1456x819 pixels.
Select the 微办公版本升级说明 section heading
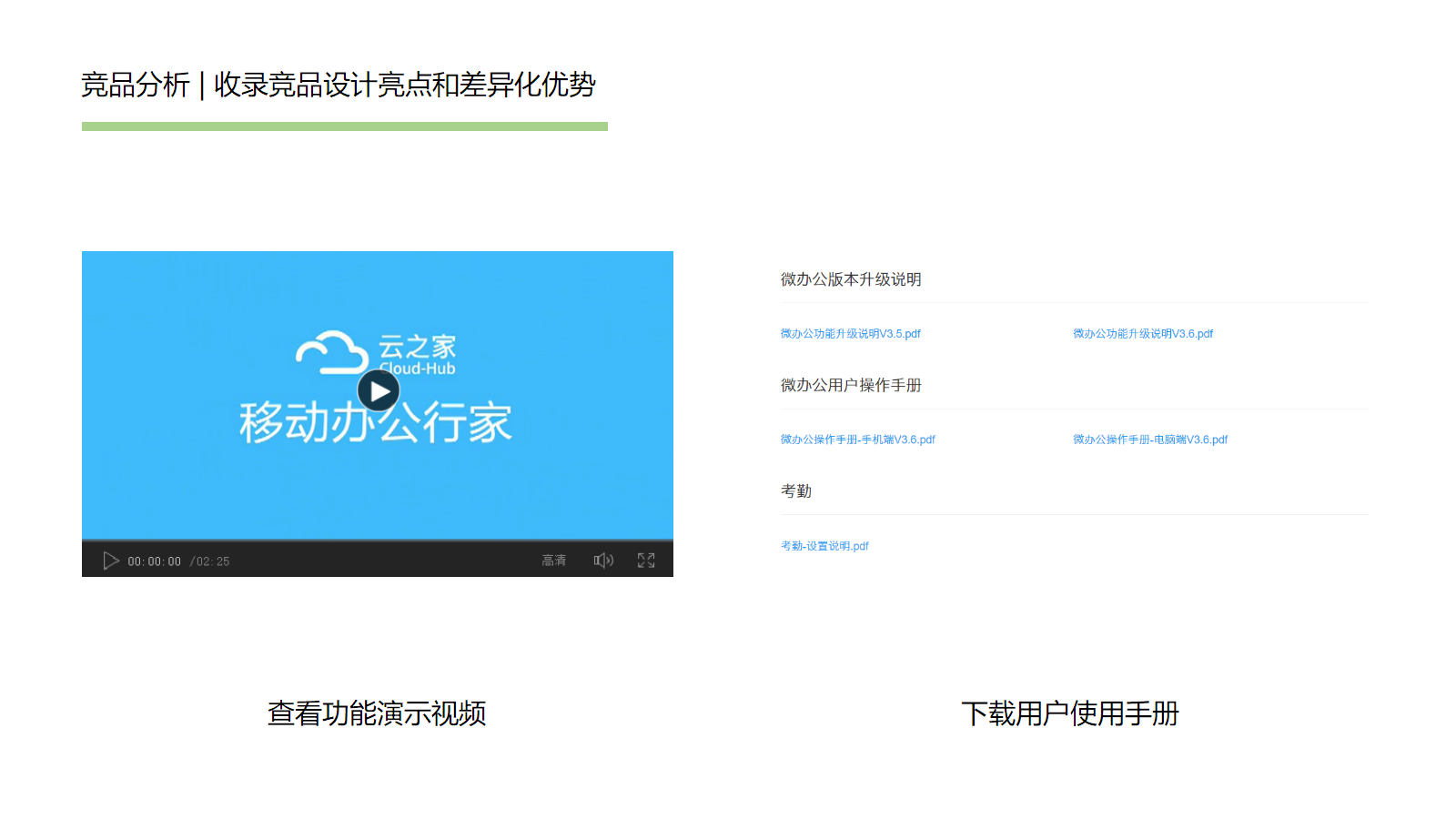[x=851, y=279]
